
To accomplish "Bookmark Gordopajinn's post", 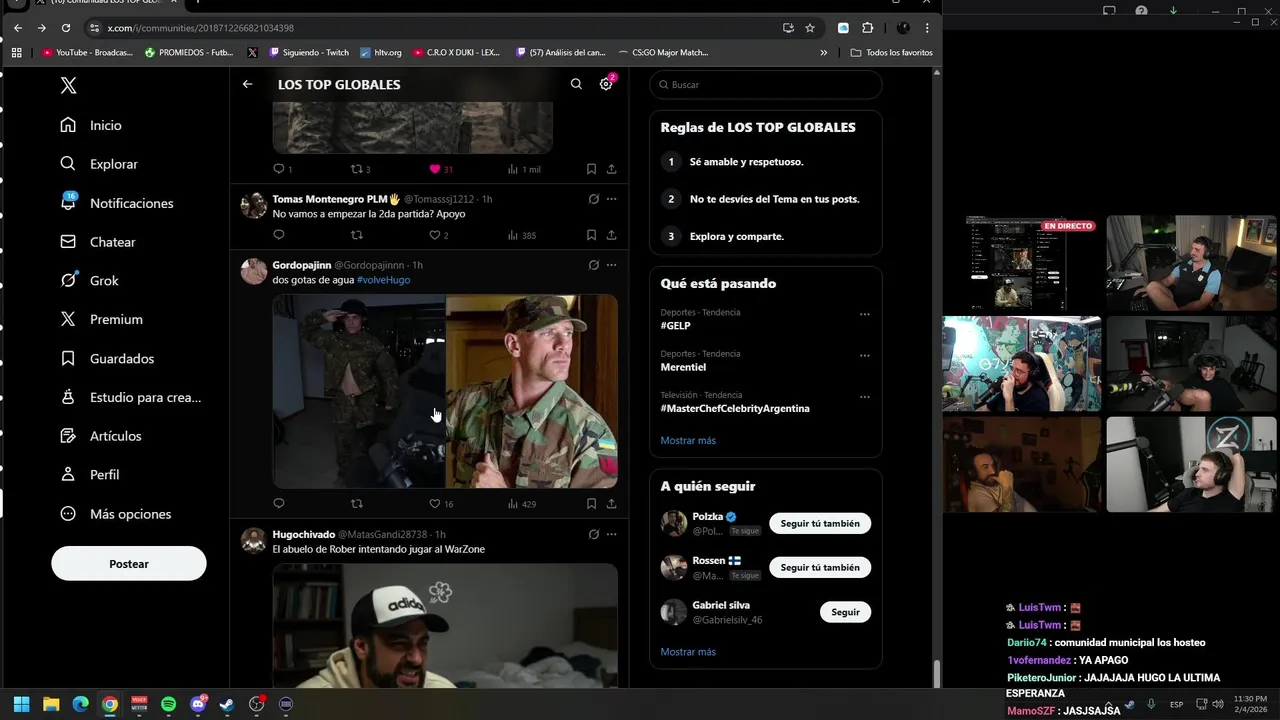I will 591,504.
